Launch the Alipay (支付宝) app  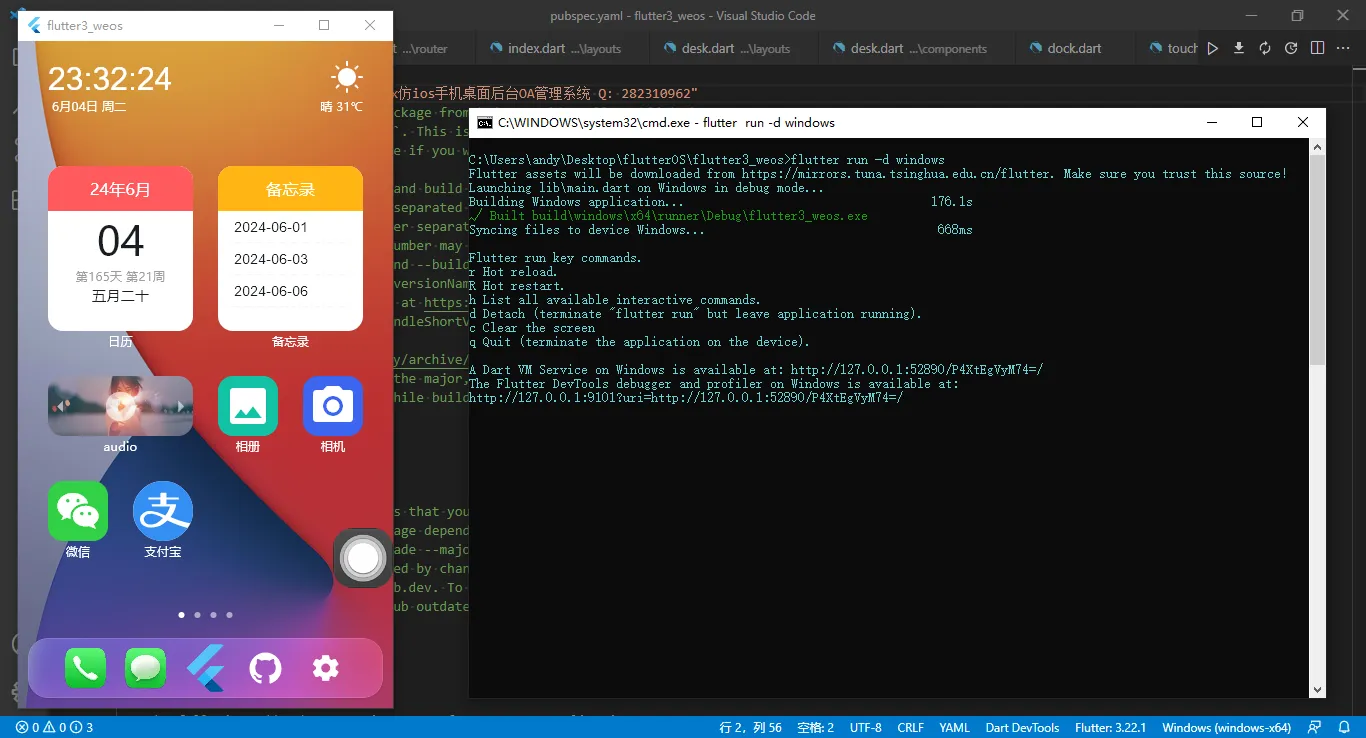point(163,511)
